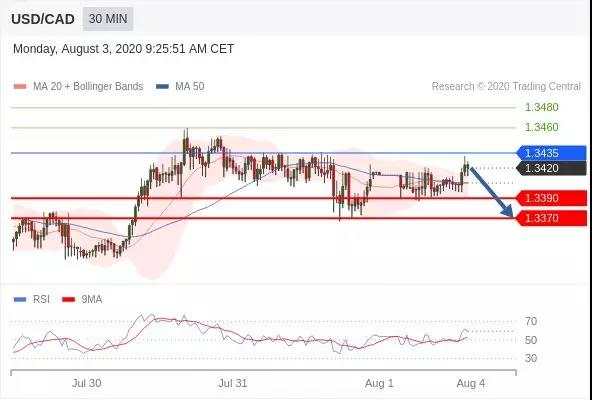This screenshot has height=400, width=592.
Task: Select the 30 MIN timeframe button
Action: click(108, 19)
